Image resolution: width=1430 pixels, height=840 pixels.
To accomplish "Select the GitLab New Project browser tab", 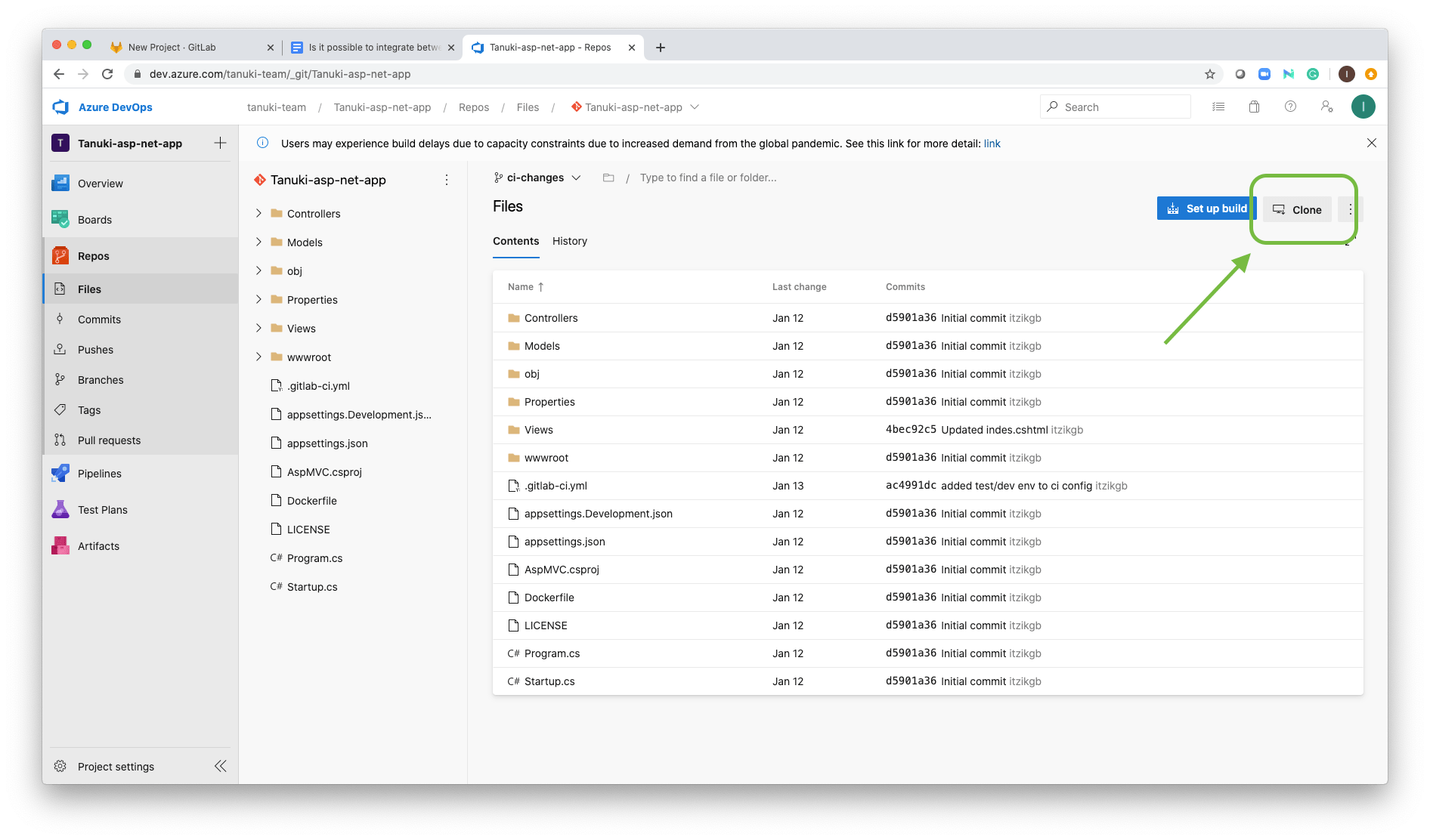I will (x=172, y=47).
